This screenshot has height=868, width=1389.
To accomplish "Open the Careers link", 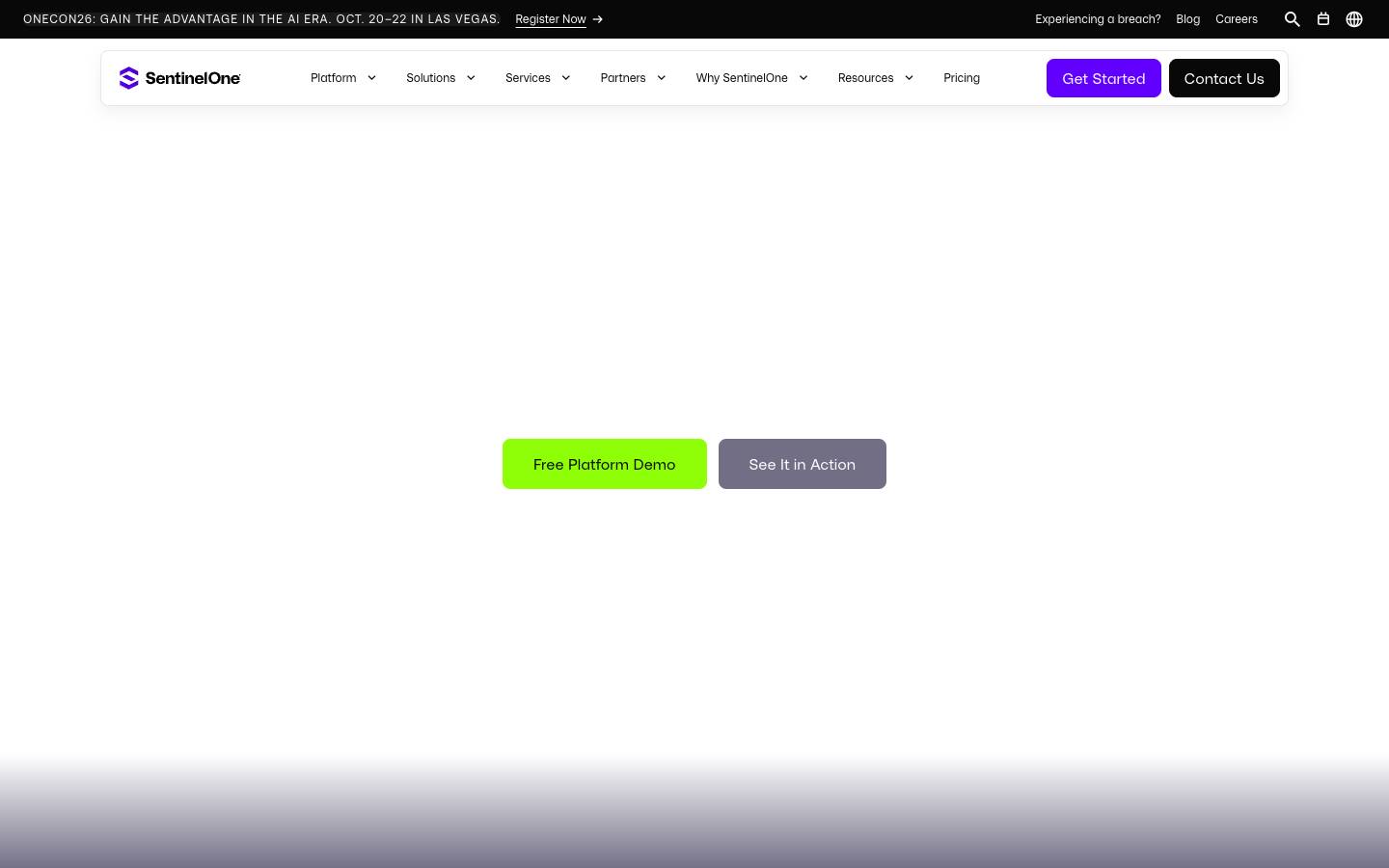I will (1237, 19).
